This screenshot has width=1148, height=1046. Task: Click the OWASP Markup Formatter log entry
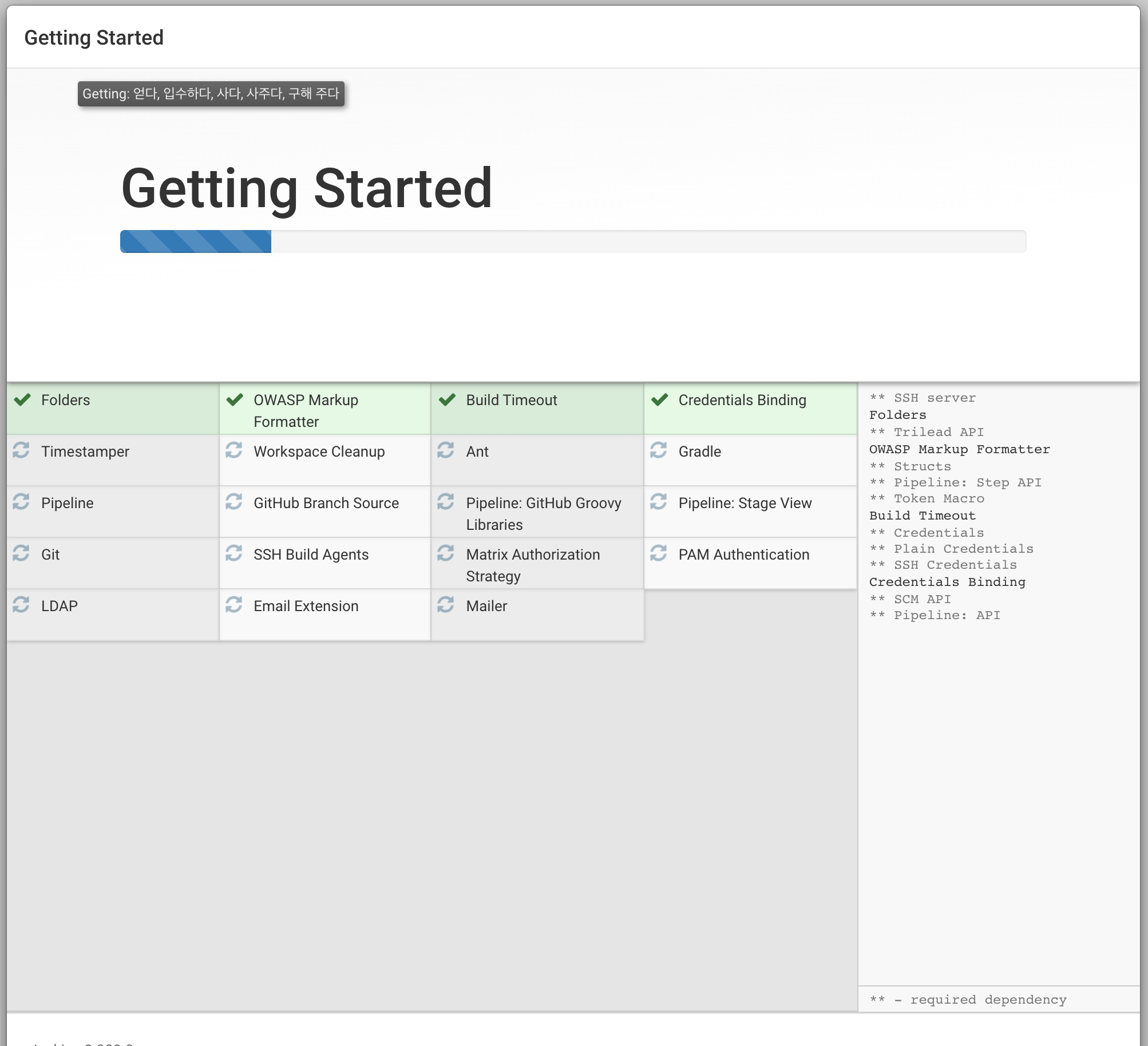[959, 449]
